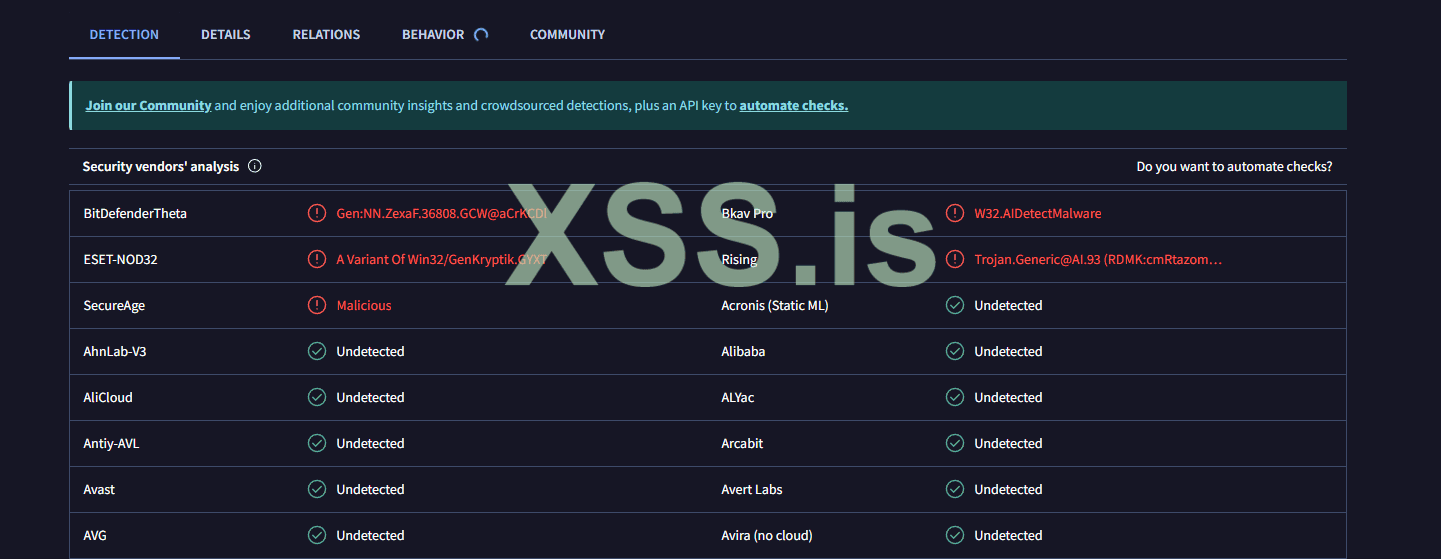Follow the automate checks link in banner
1441x559 pixels.
793,105
